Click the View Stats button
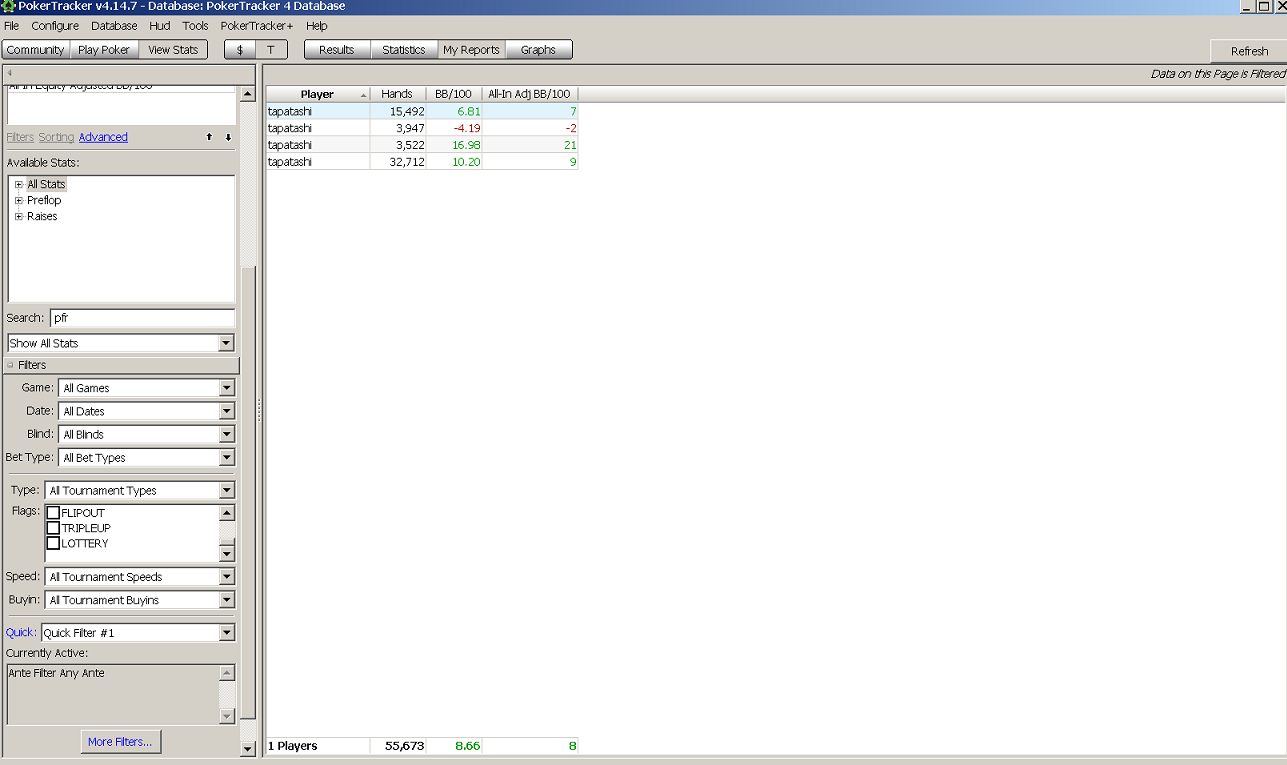This screenshot has height=765, width=1287. [x=173, y=50]
